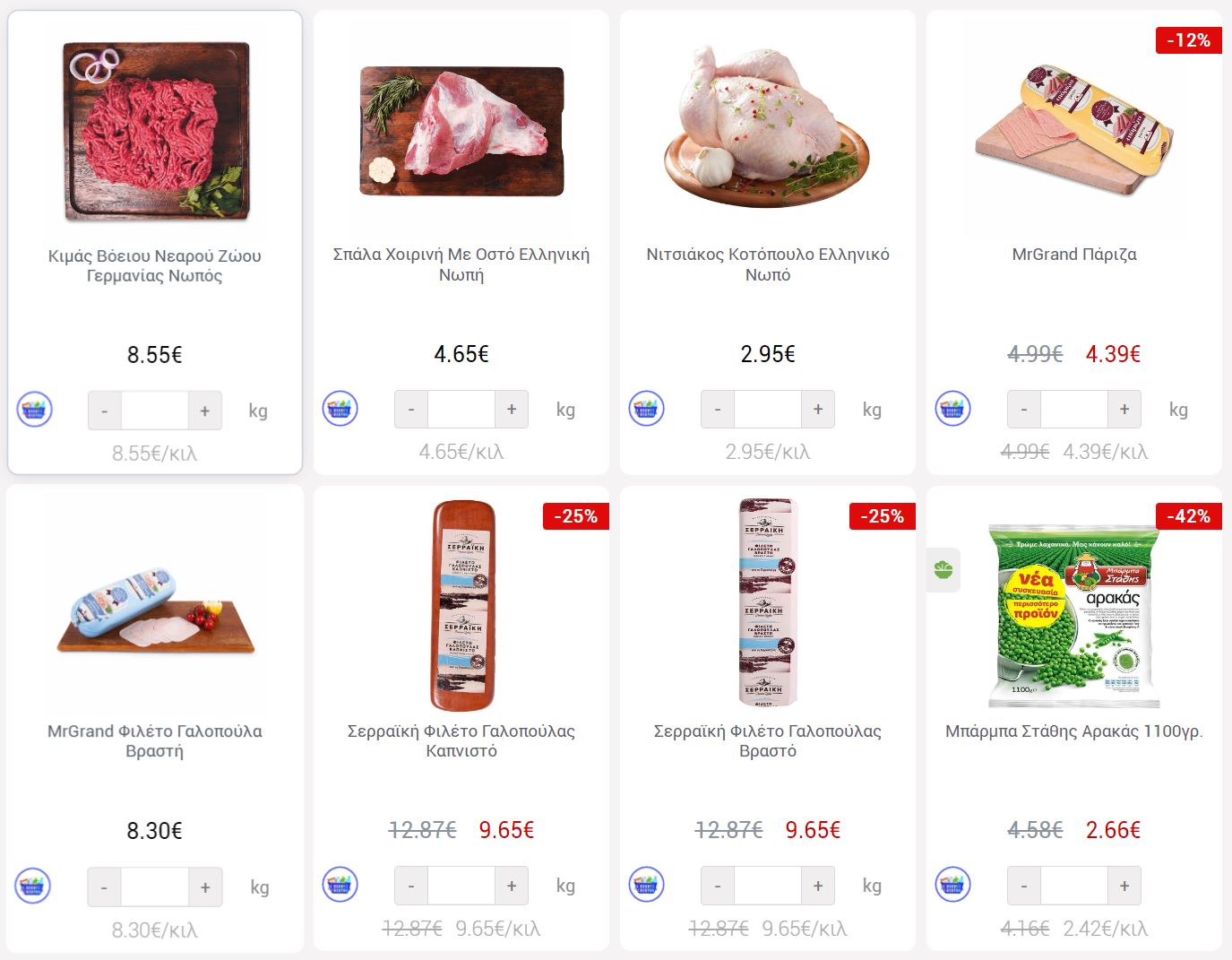Increase quantity of Κιμάς Βόειου with plus

(205, 411)
